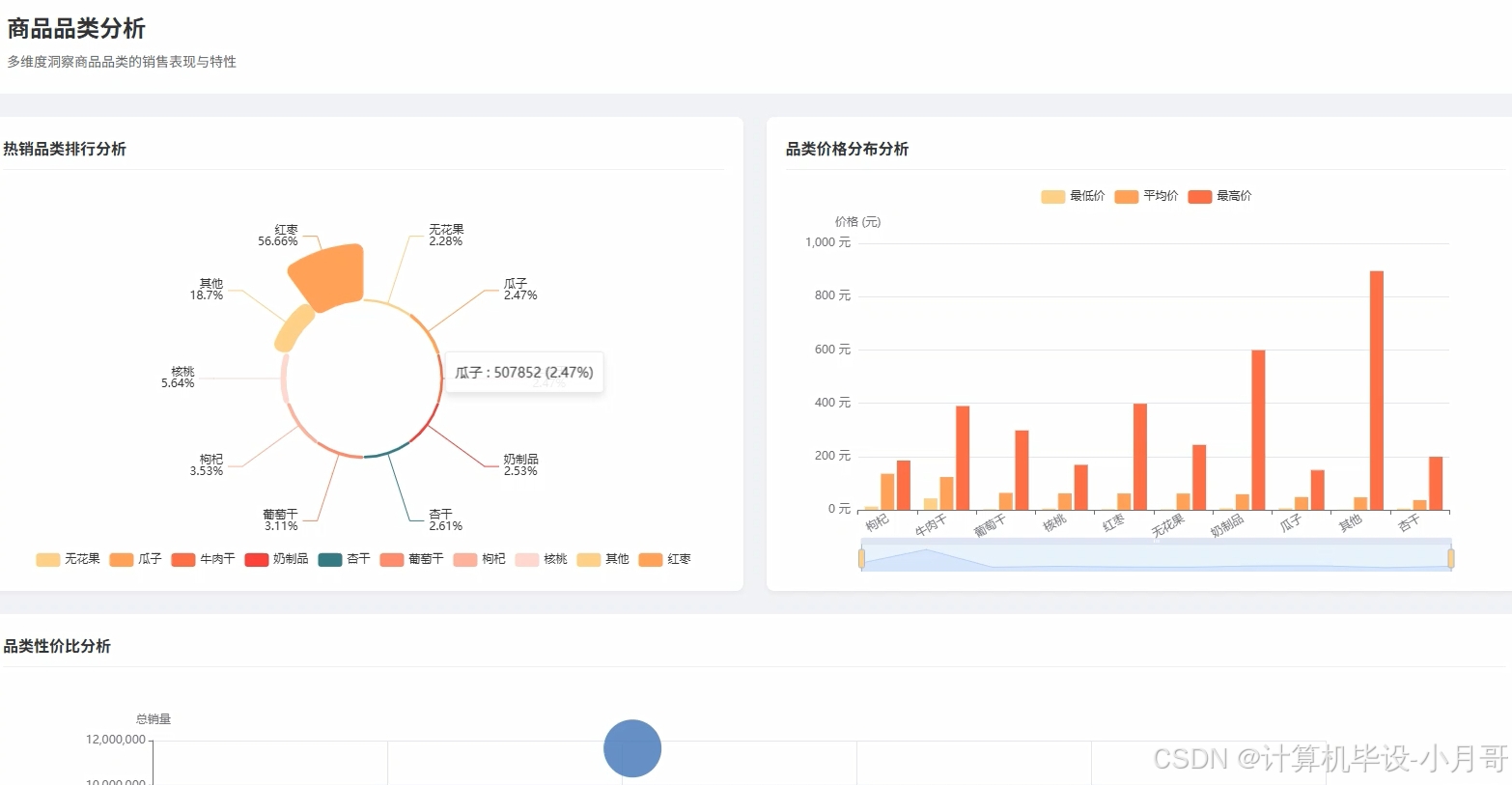The height and width of the screenshot is (785, 1512).
Task: Hide the 最低价 series via legend
Action: click(1073, 196)
